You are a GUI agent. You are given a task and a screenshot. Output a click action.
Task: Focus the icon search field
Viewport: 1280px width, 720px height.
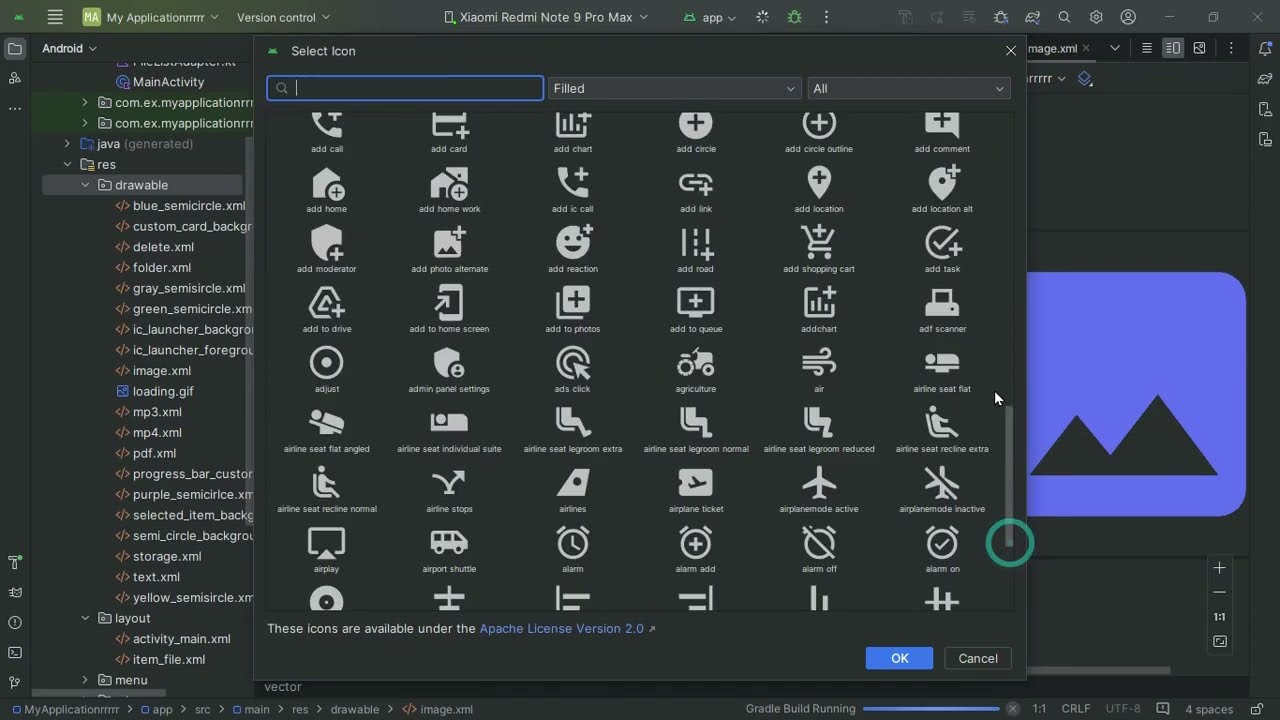tap(405, 88)
